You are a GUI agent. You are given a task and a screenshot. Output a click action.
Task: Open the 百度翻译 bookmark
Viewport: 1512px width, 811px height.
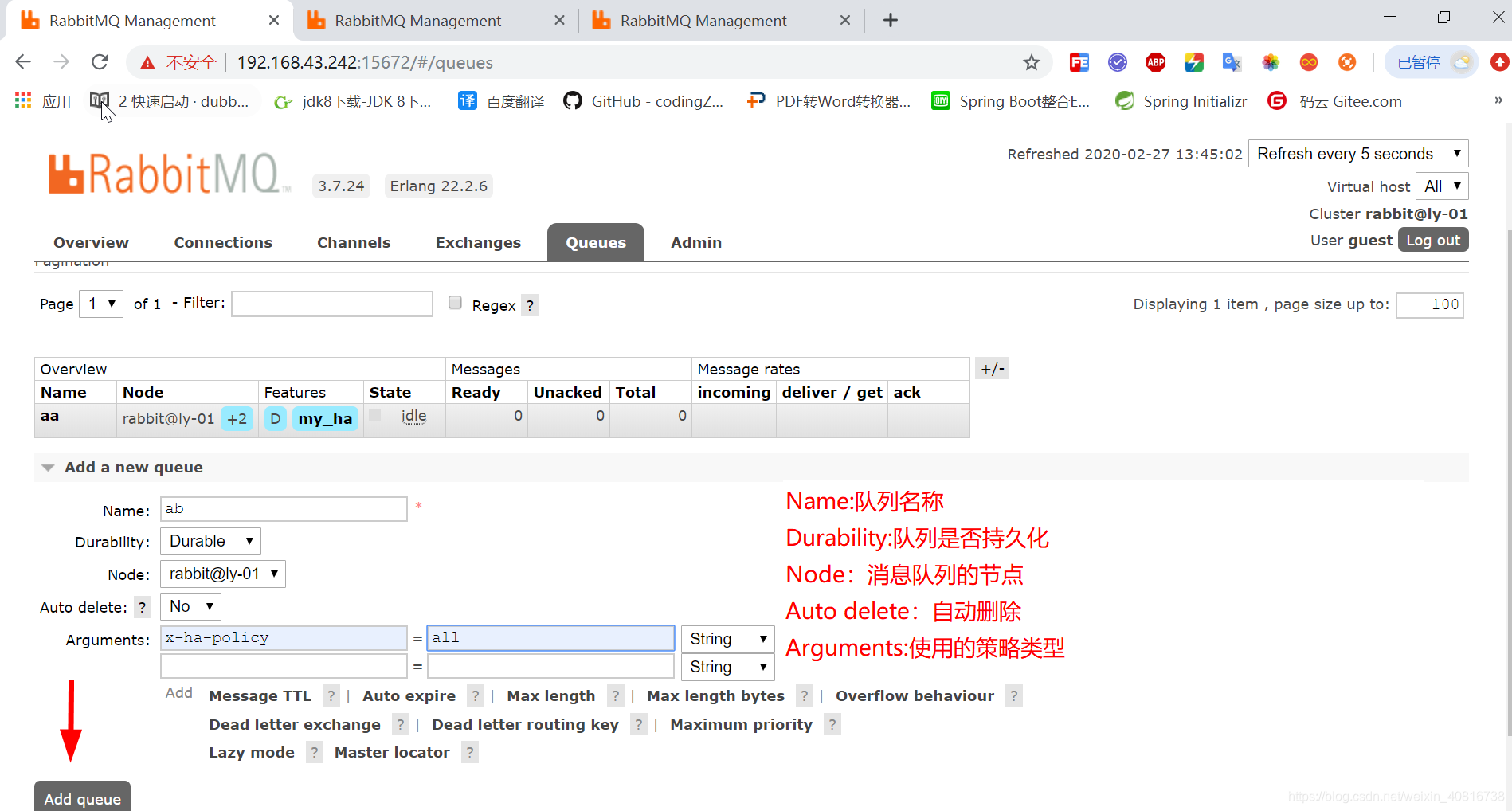tap(502, 101)
